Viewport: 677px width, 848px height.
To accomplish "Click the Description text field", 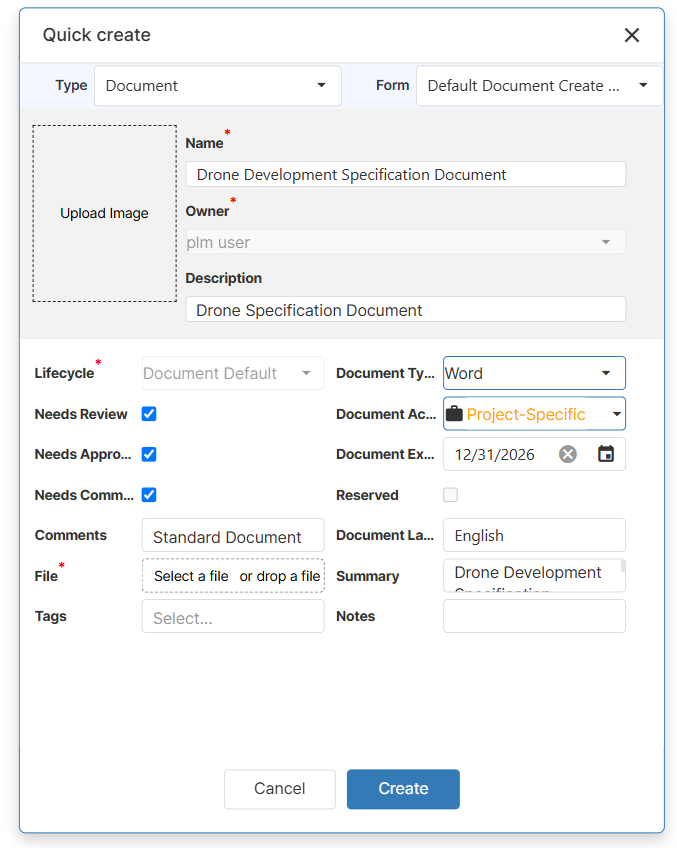I will pyautogui.click(x=405, y=310).
